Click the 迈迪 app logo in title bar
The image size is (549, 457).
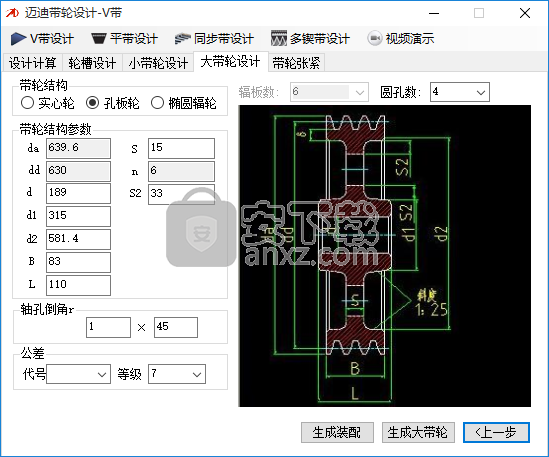[x=12, y=13]
